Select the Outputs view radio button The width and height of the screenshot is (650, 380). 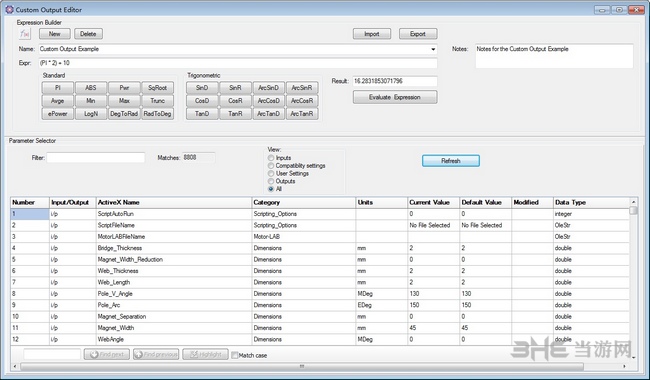(271, 181)
